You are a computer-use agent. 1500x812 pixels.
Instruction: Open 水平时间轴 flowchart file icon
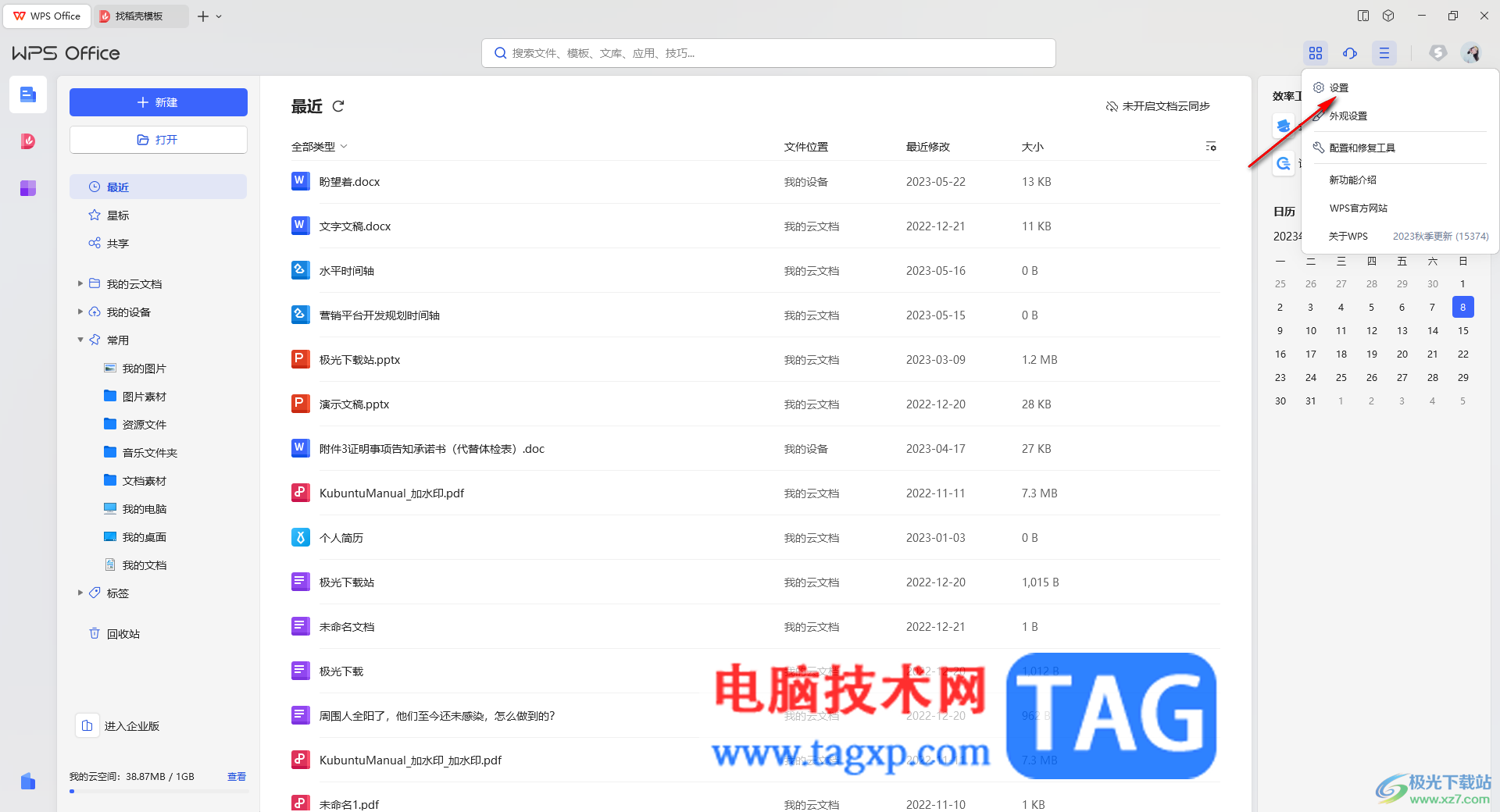[300, 270]
